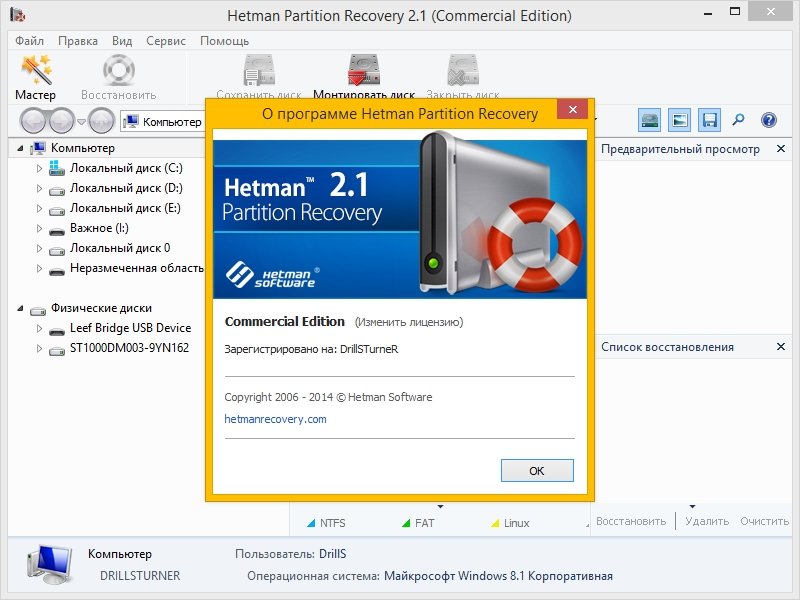This screenshot has height=600, width=800.
Task: Open the Файл menu
Action: coord(30,41)
